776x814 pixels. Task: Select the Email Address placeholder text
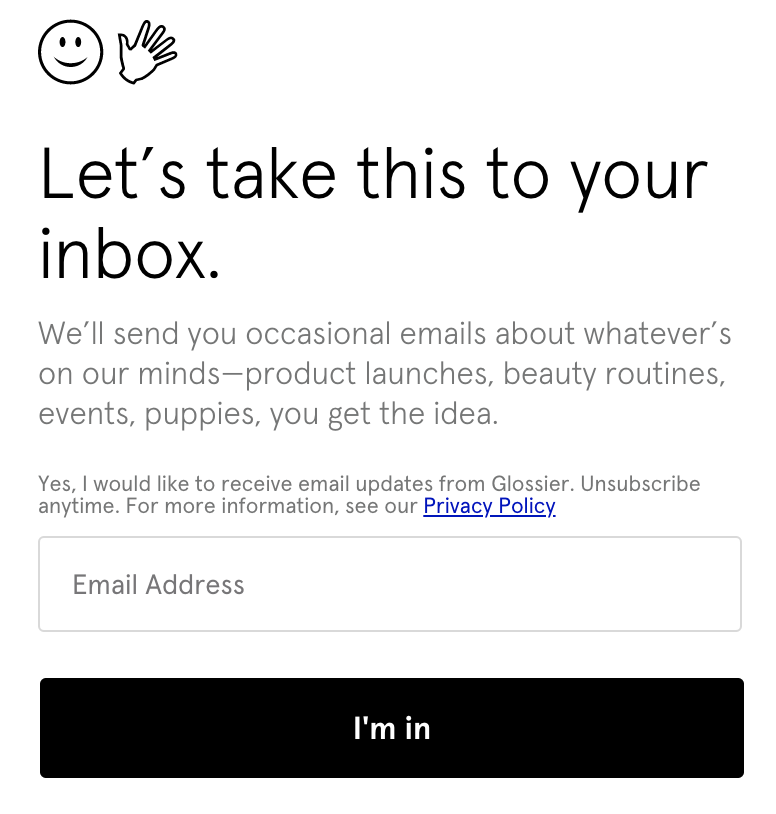coord(158,585)
